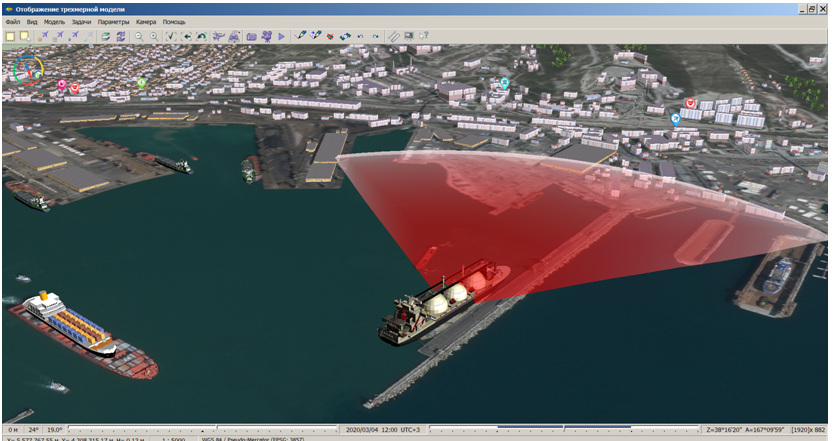This screenshot has height=441, width=834.
Task: Click the ruler measurement tool icon
Action: pyautogui.click(x=394, y=36)
